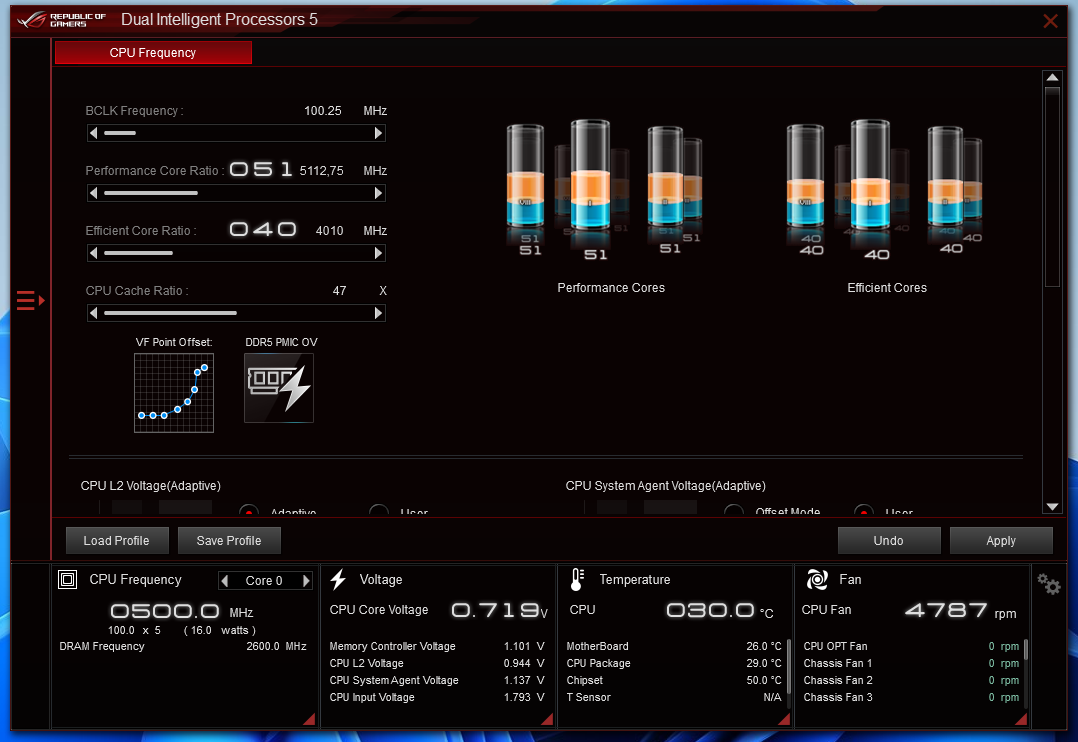This screenshot has width=1078, height=742.
Task: Expand Voltage monitor via red corner triangle
Action: pyautogui.click(x=547, y=719)
